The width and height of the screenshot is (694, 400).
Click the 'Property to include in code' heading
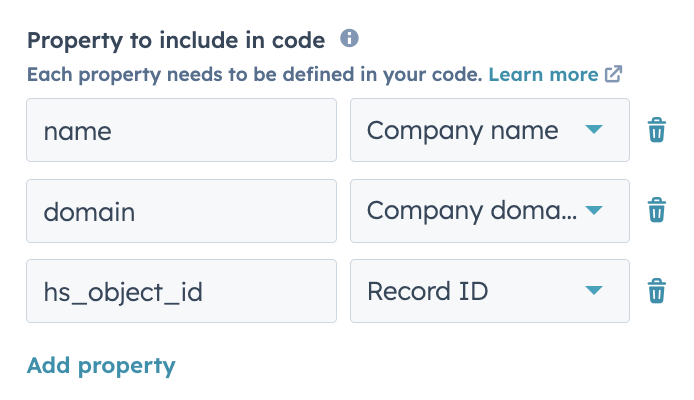[x=176, y=40]
